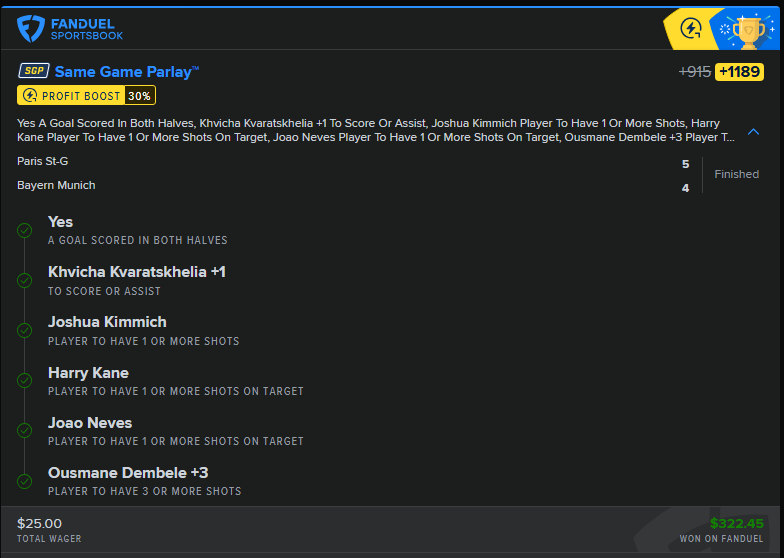Click Joao Neves' shots on target label
The height and width of the screenshot is (558, 784).
coord(176,442)
